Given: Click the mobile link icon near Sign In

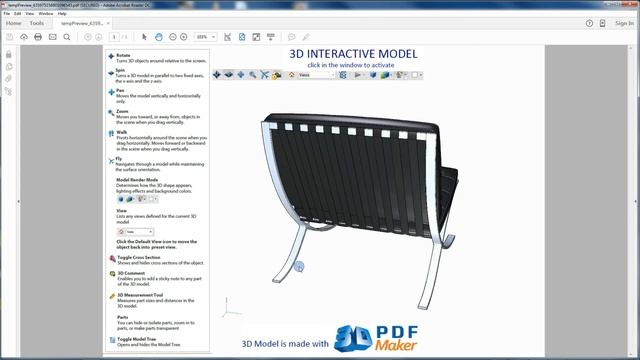Looking at the screenshot, I should 602,23.
